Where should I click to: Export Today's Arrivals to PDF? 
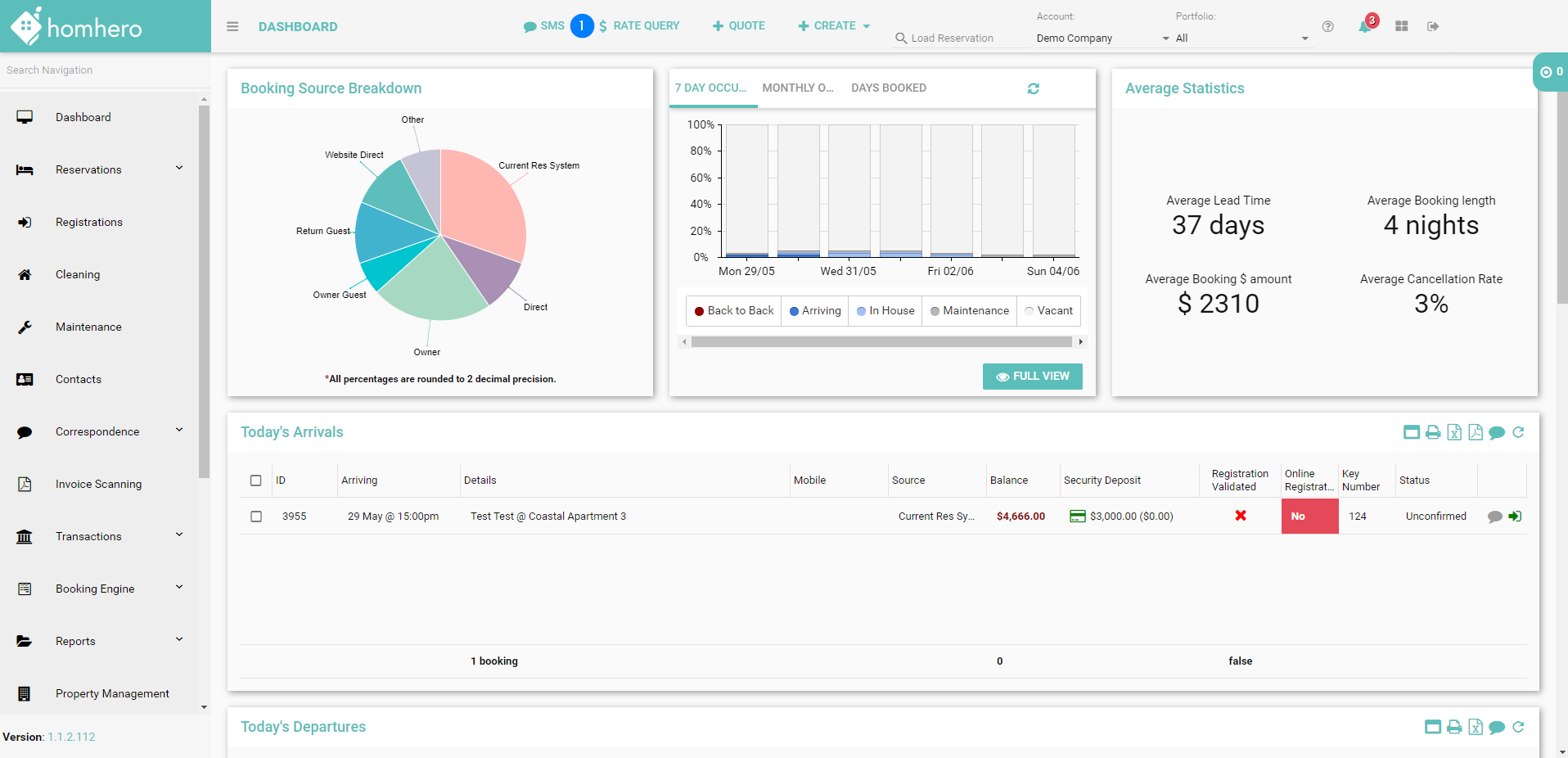(1476, 432)
